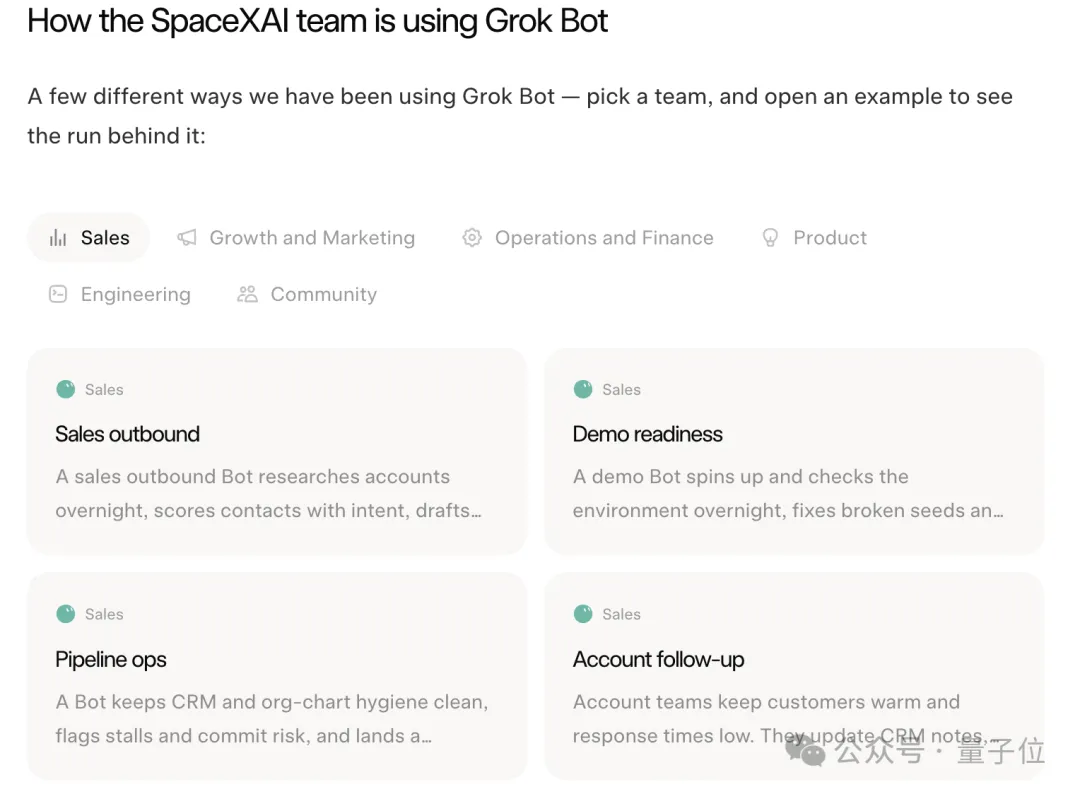Click the lightbulb icon beside Product

pos(770,238)
